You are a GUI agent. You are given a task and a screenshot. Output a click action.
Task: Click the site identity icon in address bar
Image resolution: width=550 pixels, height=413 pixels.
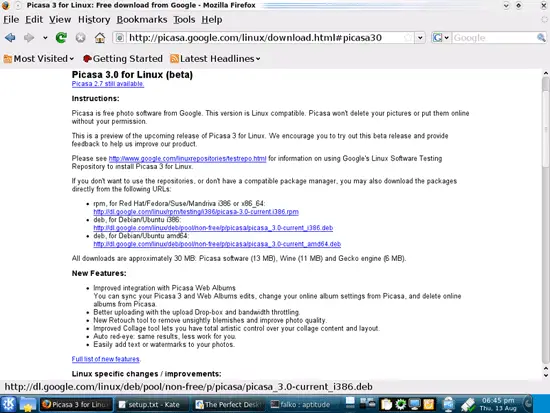pos(120,38)
